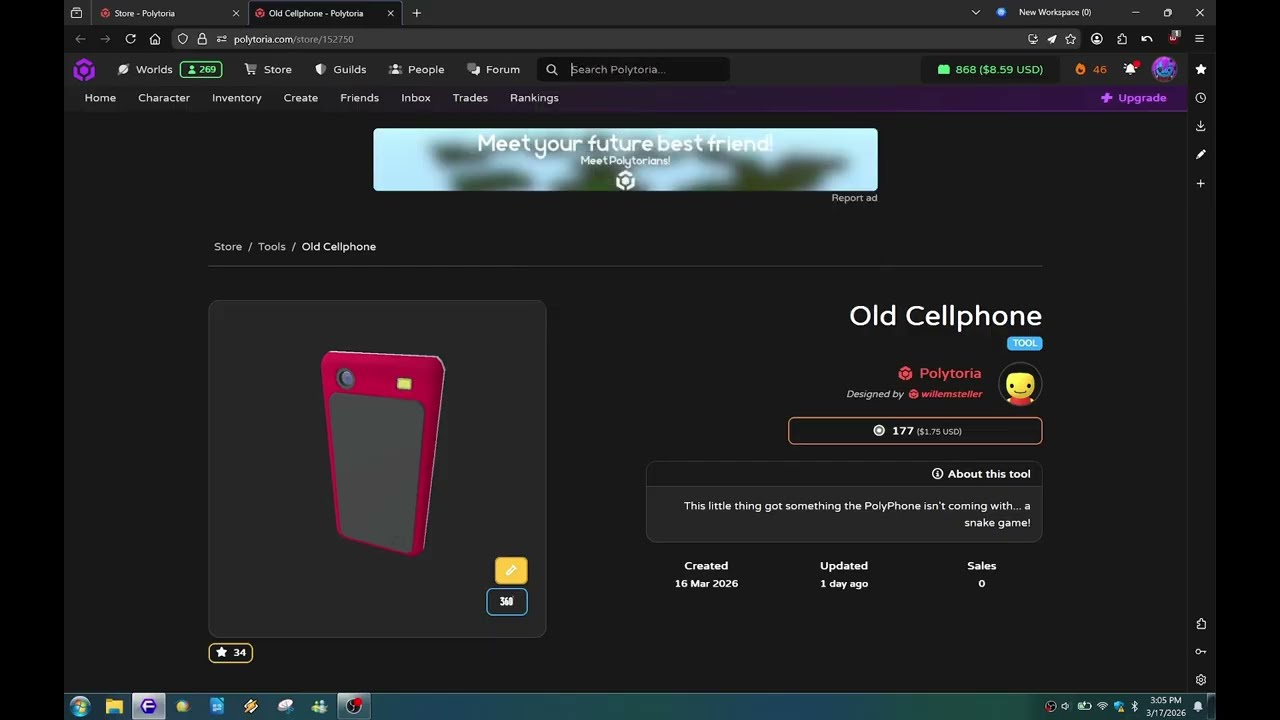The image size is (1280, 720).
Task: Click the Upgrade link
Action: pos(1134,98)
